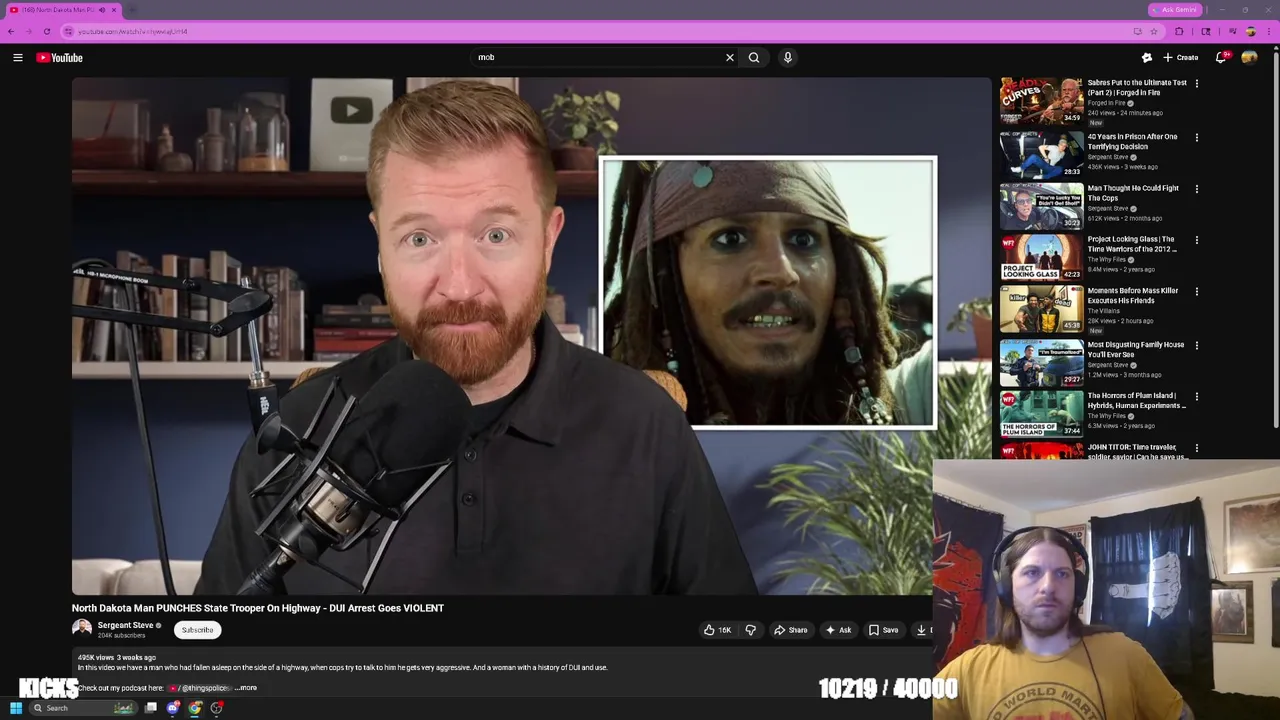
Task: Bookmark this page with the star icon
Action: click(x=1154, y=31)
